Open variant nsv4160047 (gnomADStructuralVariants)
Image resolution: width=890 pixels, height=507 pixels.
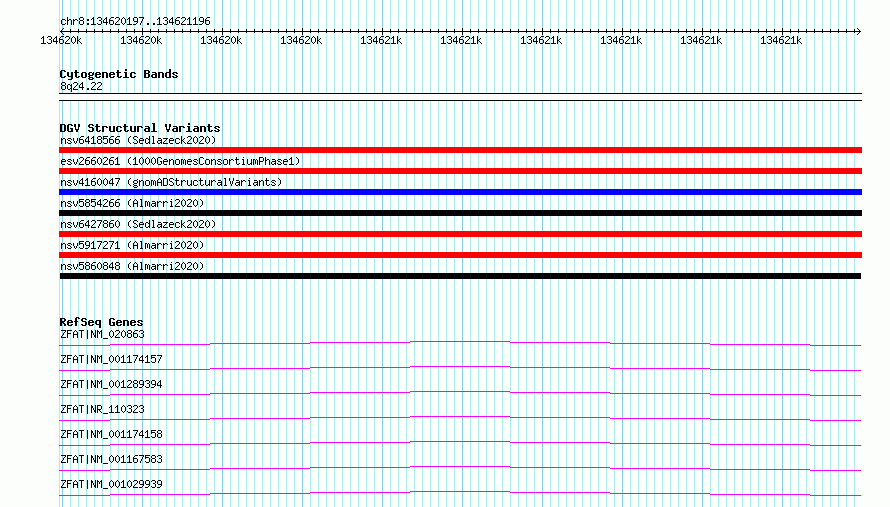pyautogui.click(x=171, y=182)
